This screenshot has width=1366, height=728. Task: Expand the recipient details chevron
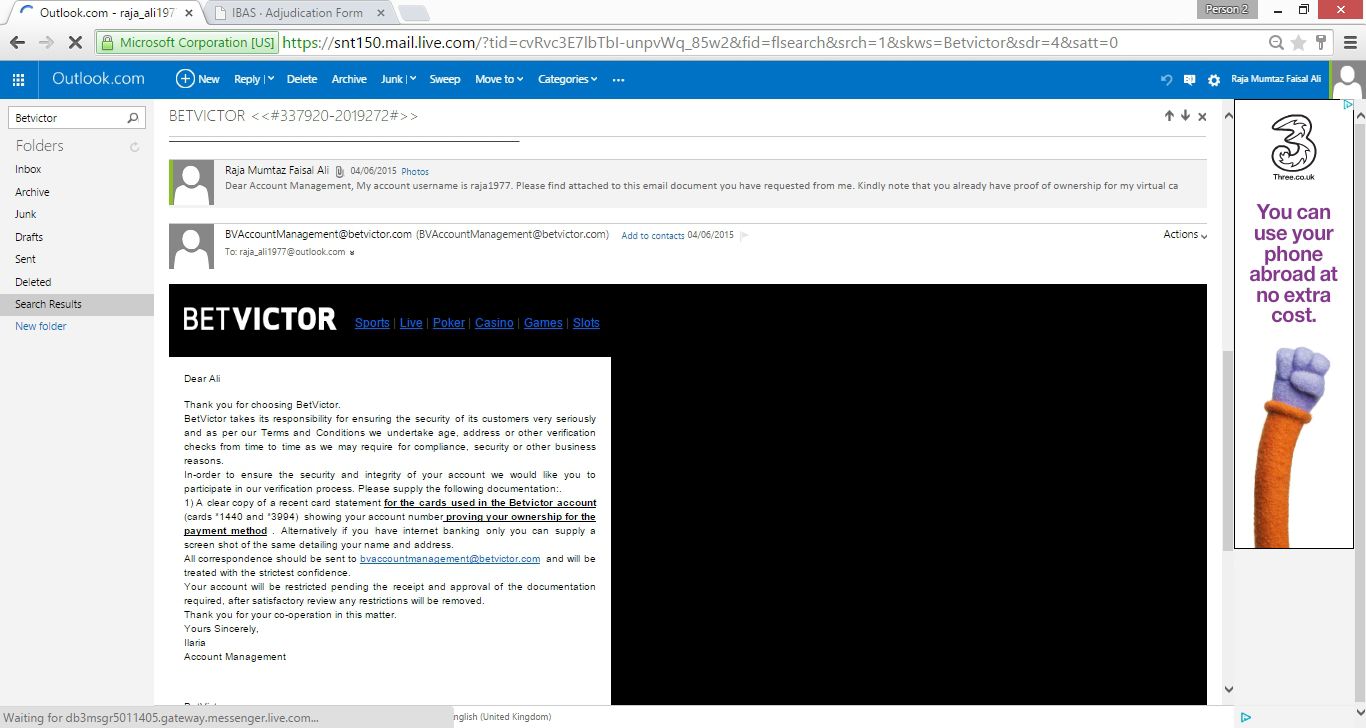click(x=352, y=253)
